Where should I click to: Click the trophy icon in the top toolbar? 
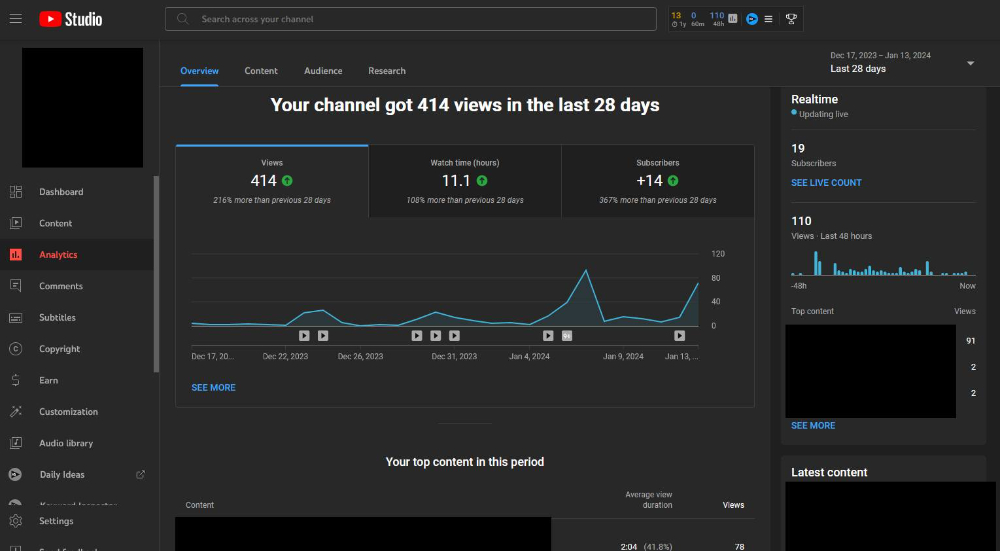(791, 19)
